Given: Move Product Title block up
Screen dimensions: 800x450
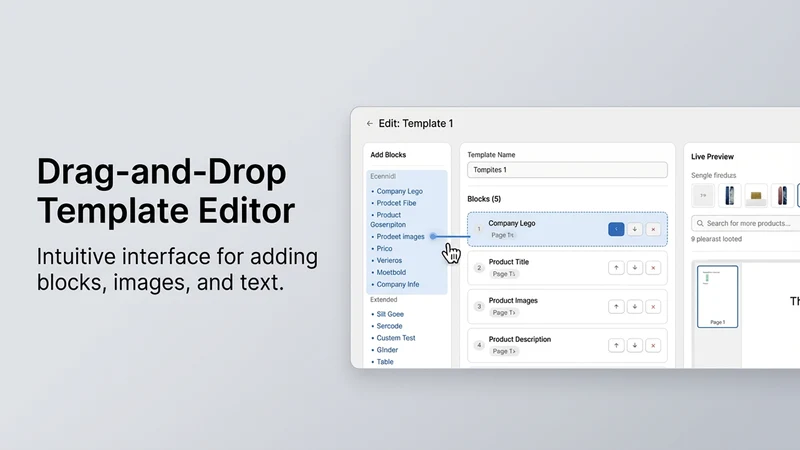Looking at the screenshot, I should point(616,268).
